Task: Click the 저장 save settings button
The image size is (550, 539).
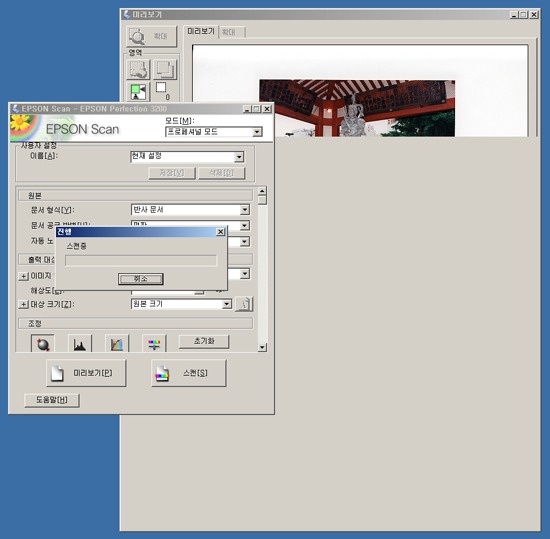Action: (x=172, y=173)
